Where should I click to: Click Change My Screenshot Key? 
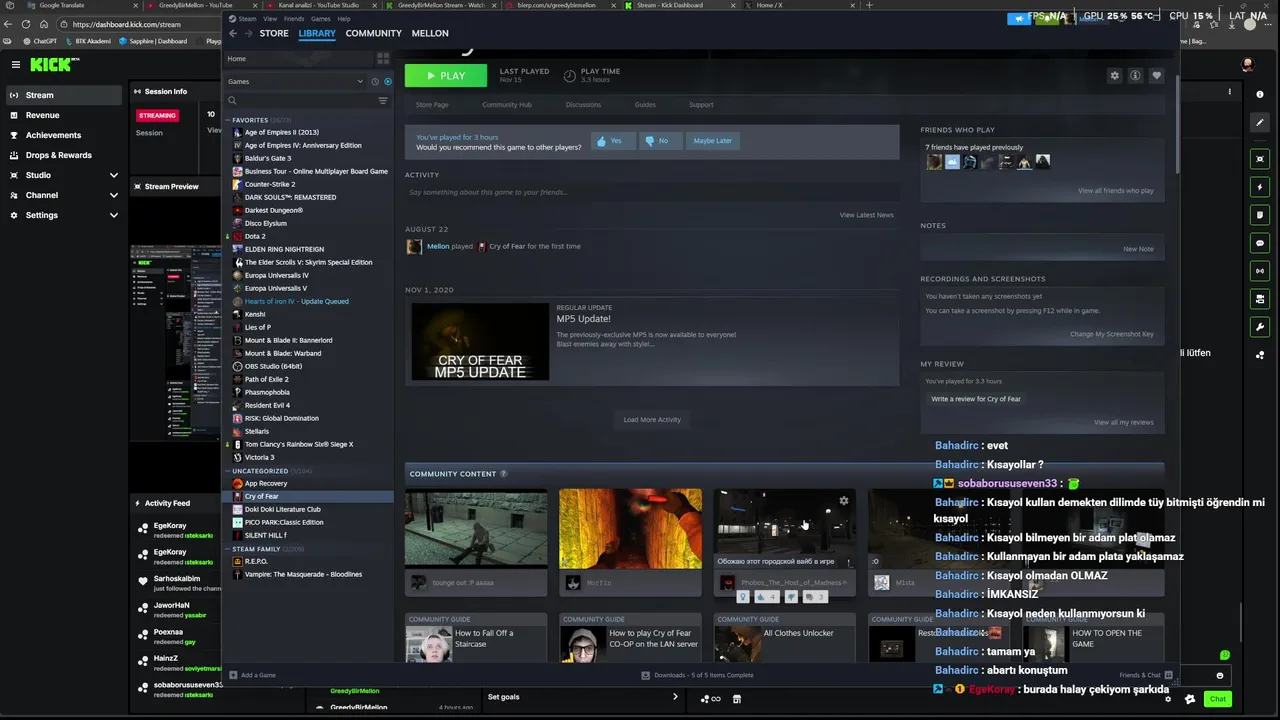coord(1112,334)
